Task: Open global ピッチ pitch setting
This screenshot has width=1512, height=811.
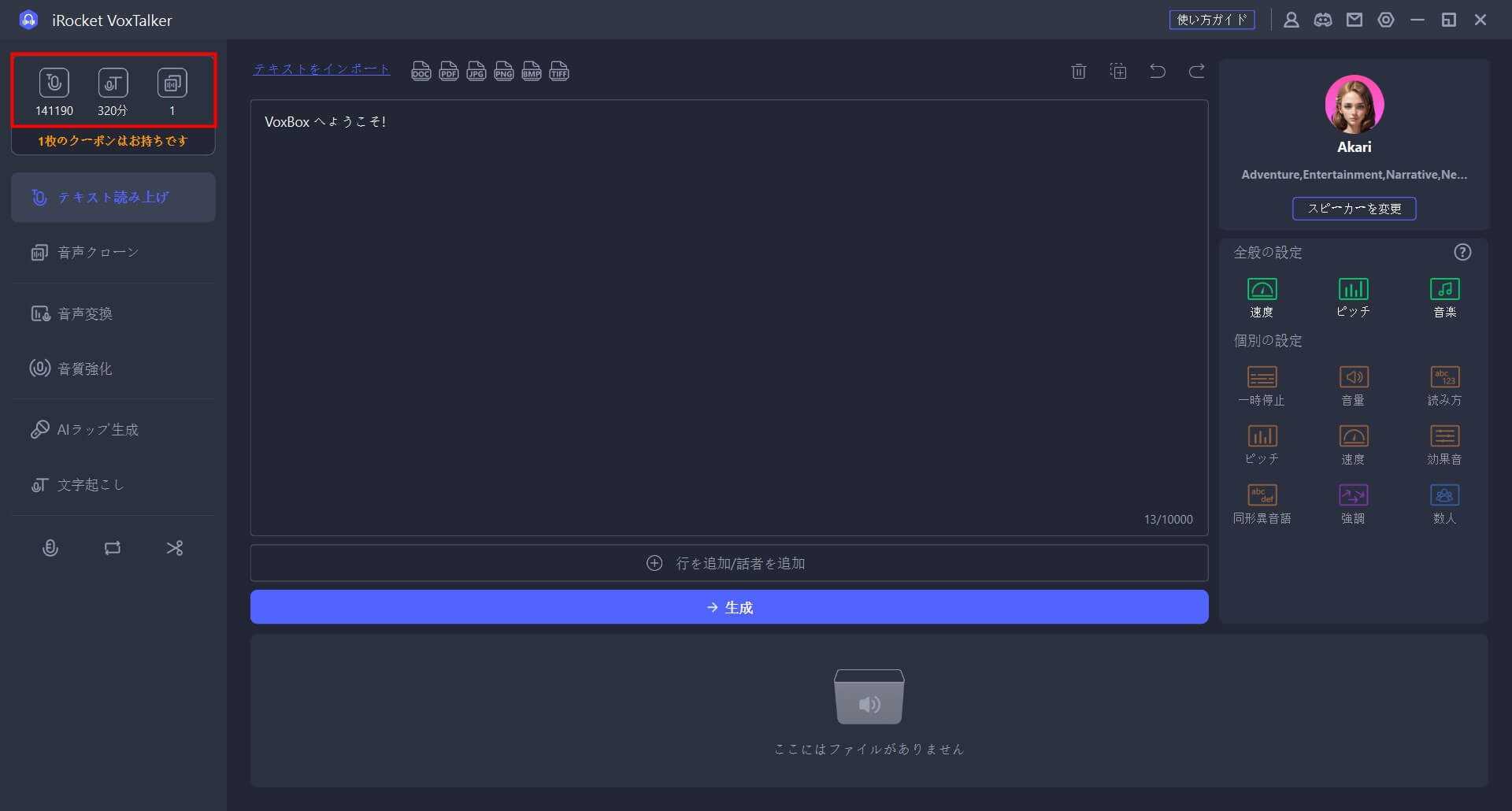Action: point(1353,298)
